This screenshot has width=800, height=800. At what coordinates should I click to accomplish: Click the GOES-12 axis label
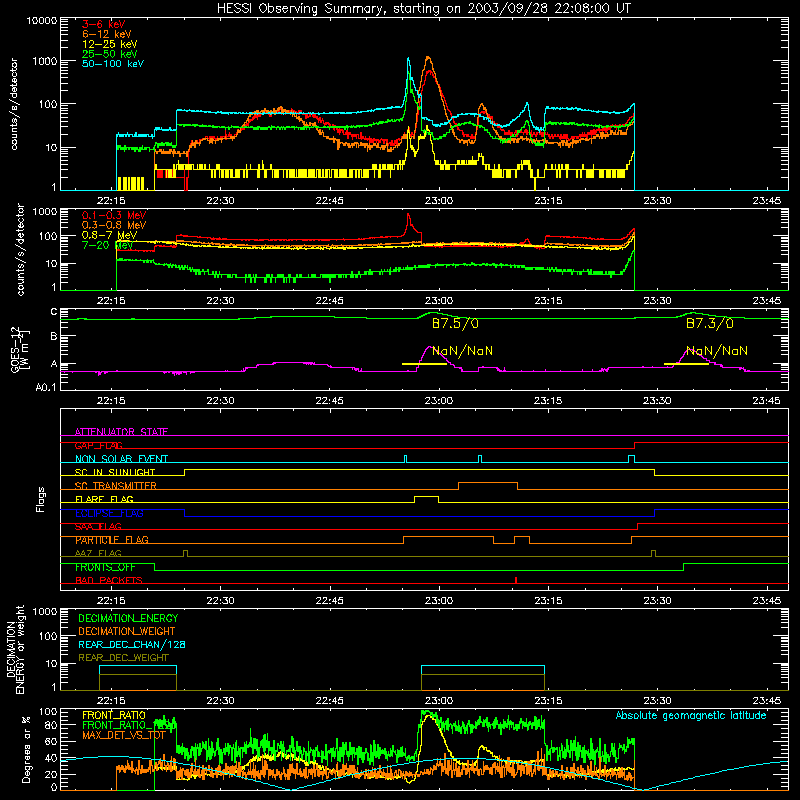(20, 349)
